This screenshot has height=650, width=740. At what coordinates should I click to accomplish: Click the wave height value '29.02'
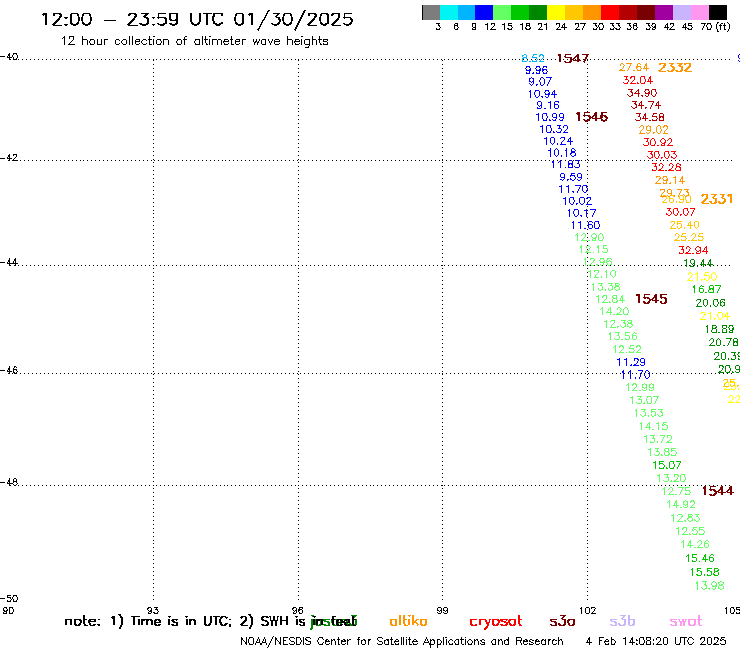(x=653, y=130)
